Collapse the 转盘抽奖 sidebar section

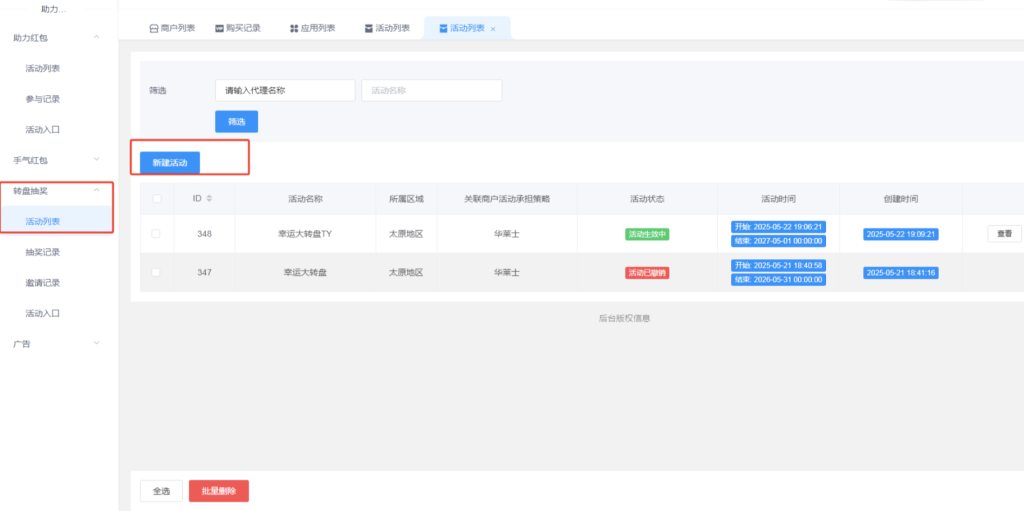[x=96, y=190]
